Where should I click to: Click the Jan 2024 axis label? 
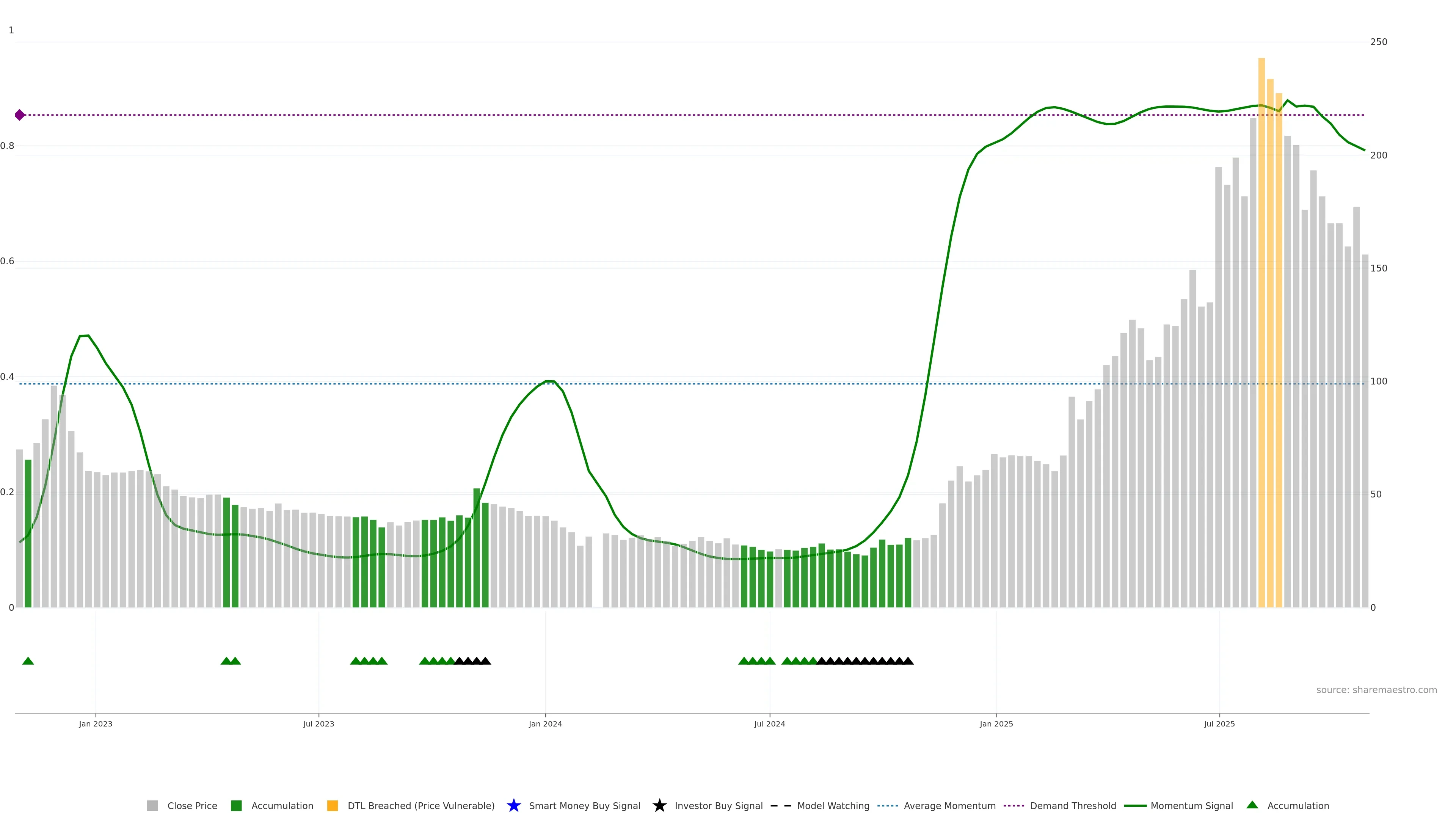[x=545, y=723]
